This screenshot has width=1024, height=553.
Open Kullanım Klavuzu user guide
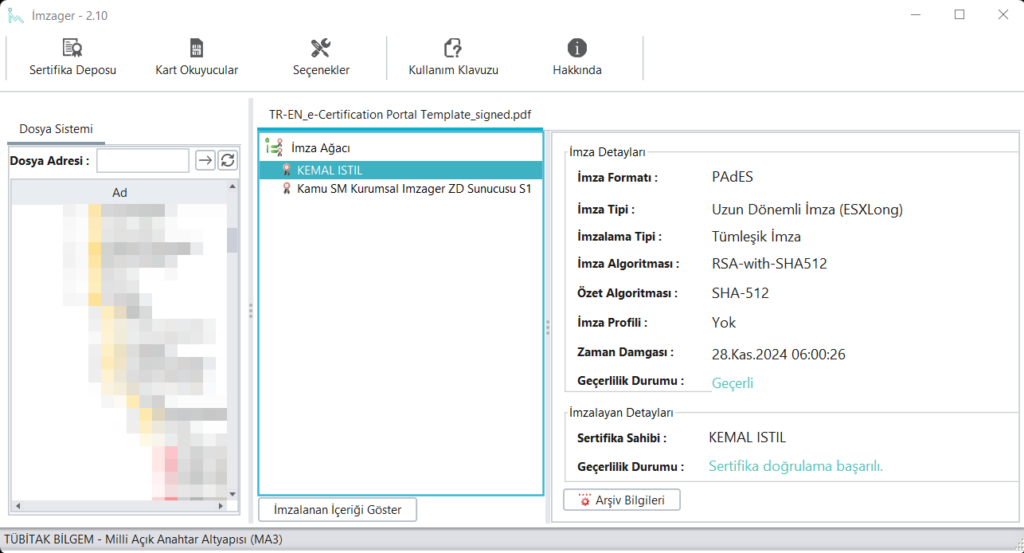tap(453, 58)
